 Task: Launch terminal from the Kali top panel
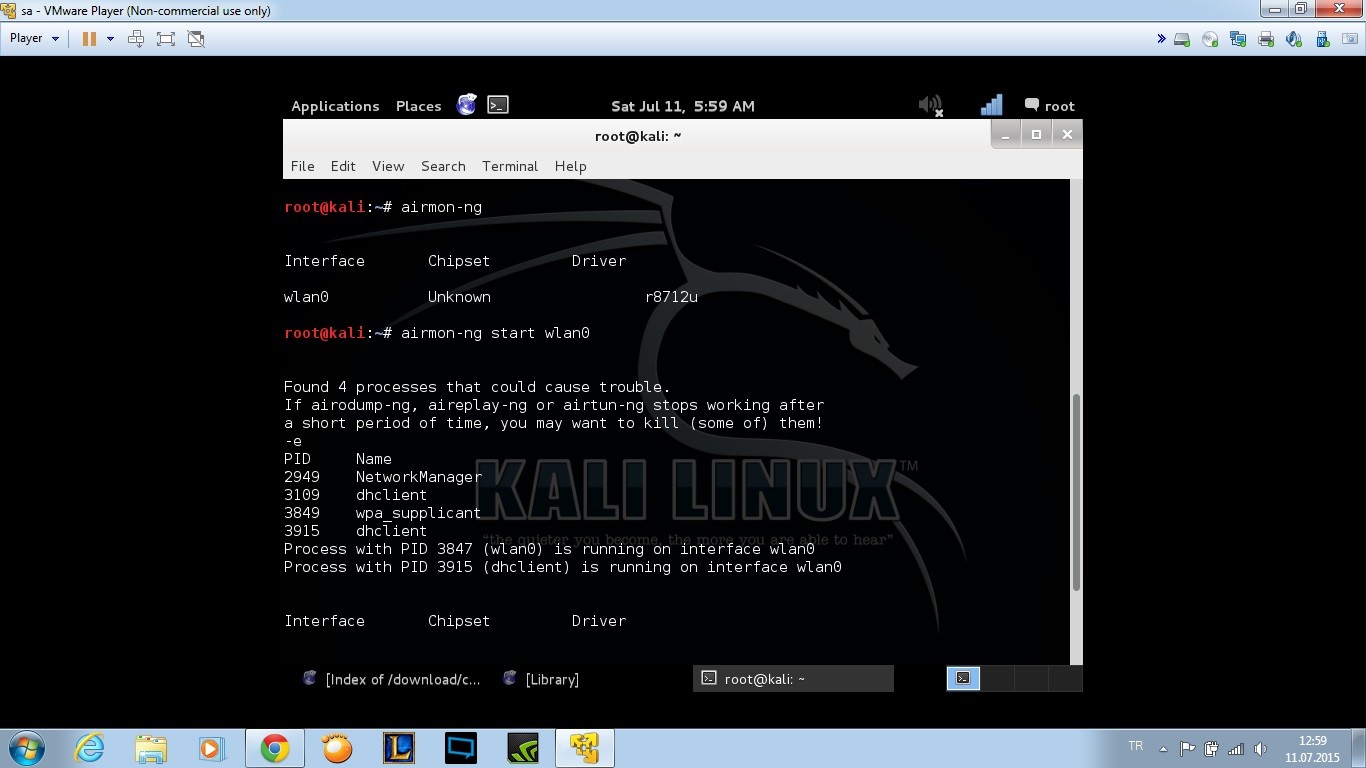[498, 105]
